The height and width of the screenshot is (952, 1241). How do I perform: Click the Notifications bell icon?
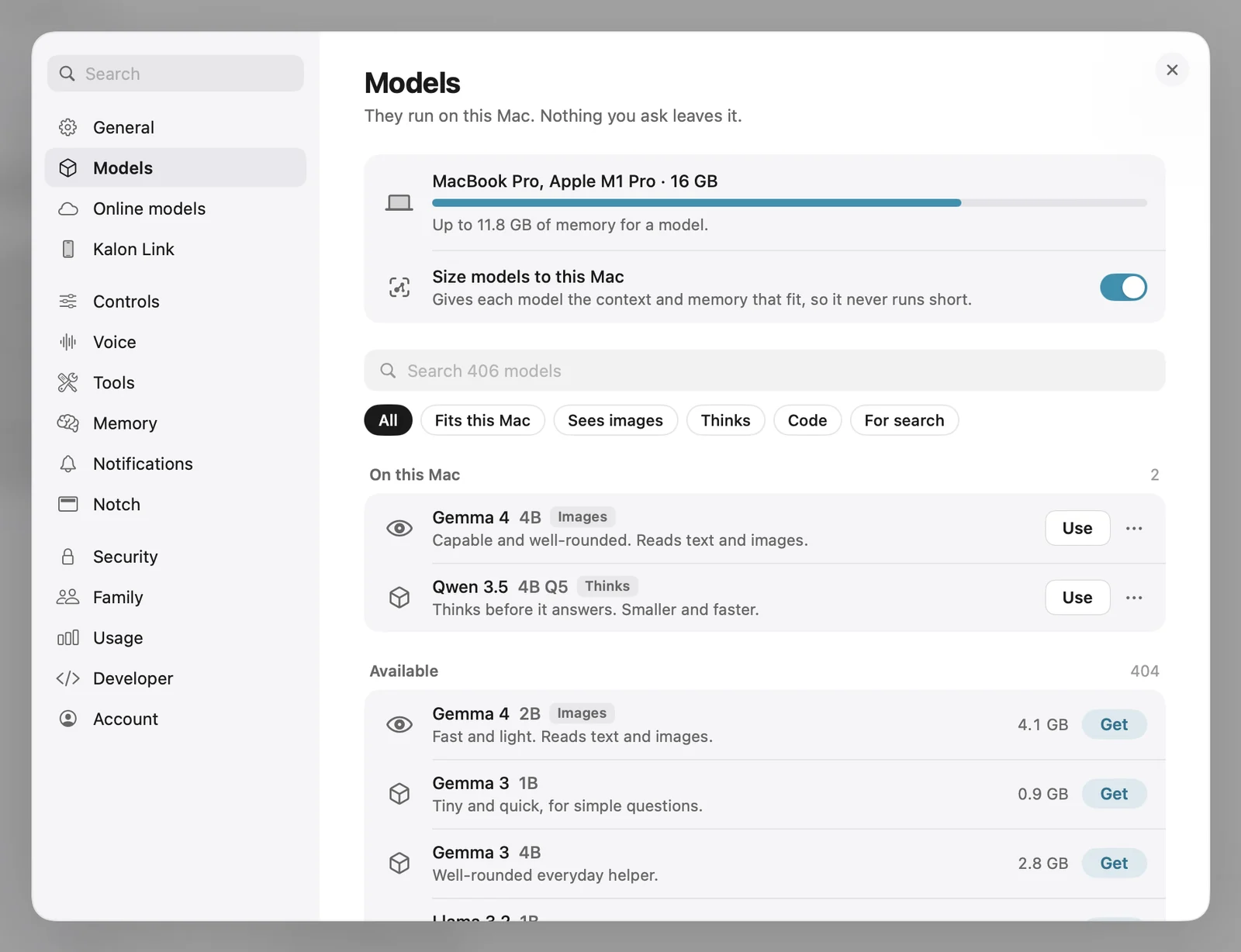tap(68, 464)
